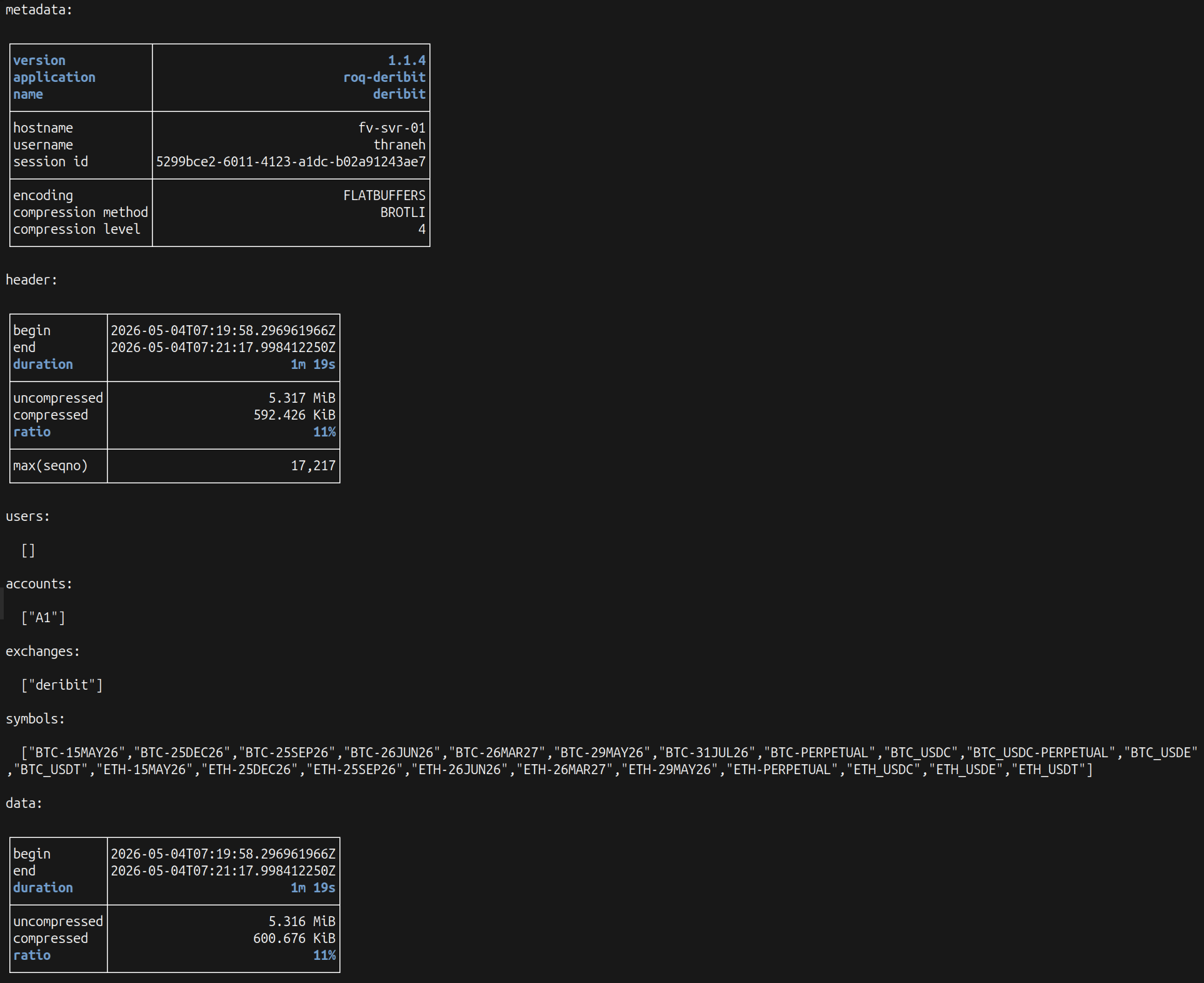
Task: Select the hostname value "fv-svr-01"
Action: tap(391, 128)
